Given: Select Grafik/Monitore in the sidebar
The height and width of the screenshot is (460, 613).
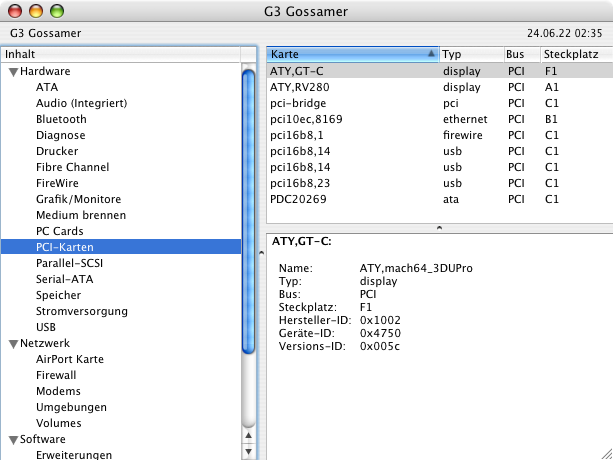Looking at the screenshot, I should [78, 199].
